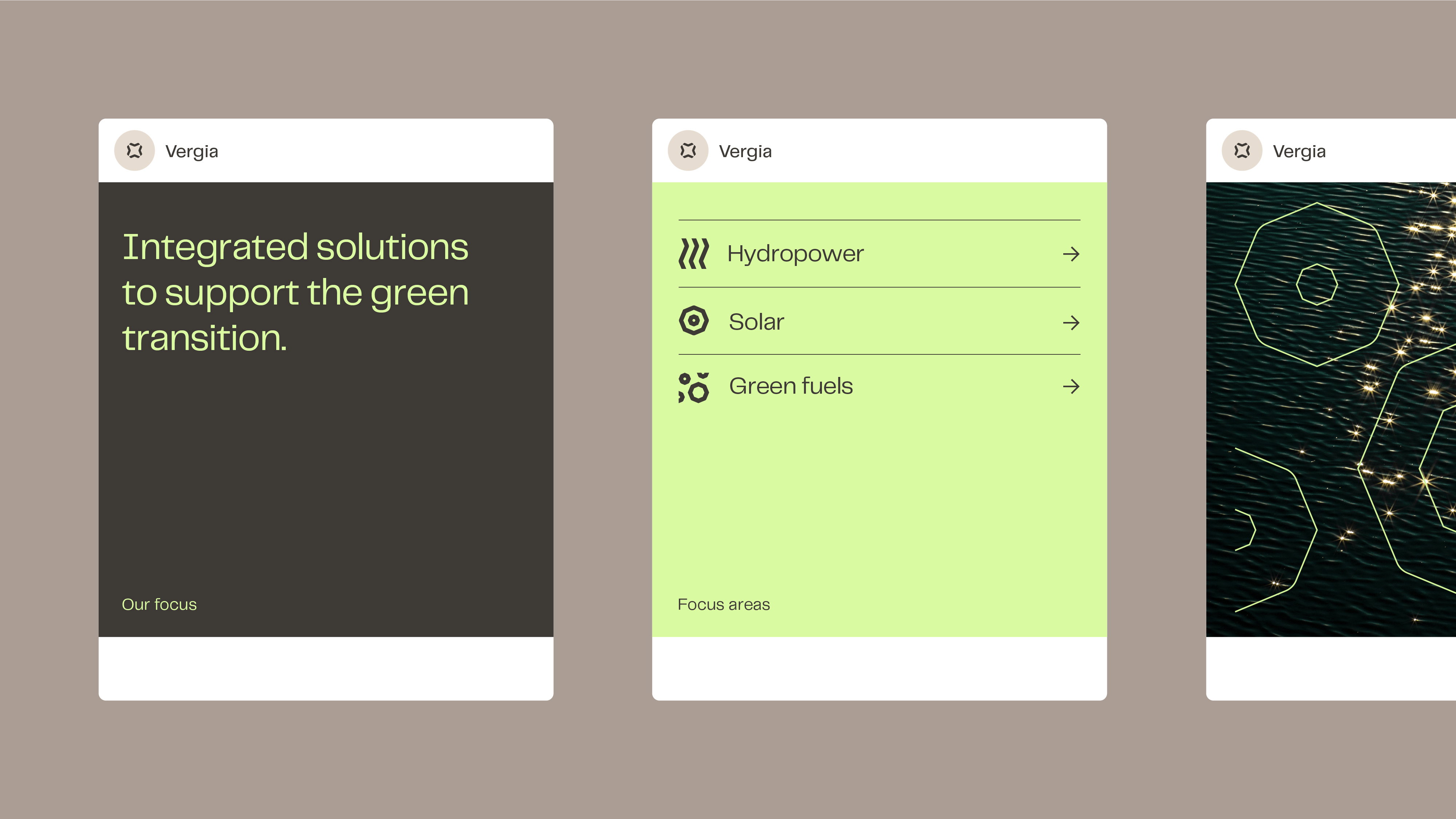Click the Hydropower wave icon
The height and width of the screenshot is (819, 1456).
pyautogui.click(x=693, y=254)
